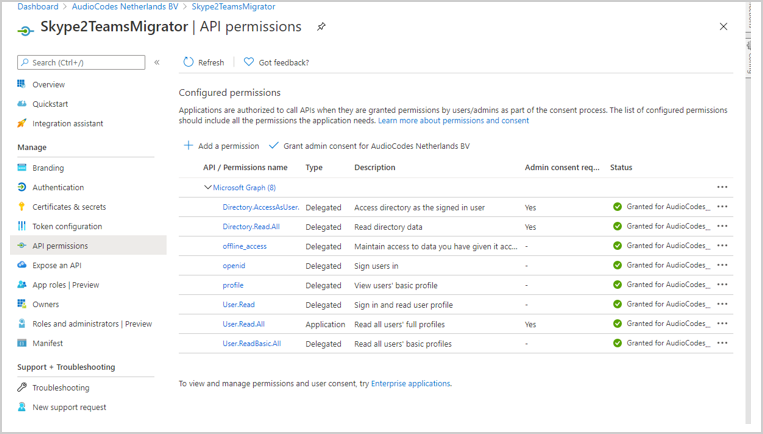
Task: Open the ellipsis menu for Microsoft Graph group
Action: point(722,187)
